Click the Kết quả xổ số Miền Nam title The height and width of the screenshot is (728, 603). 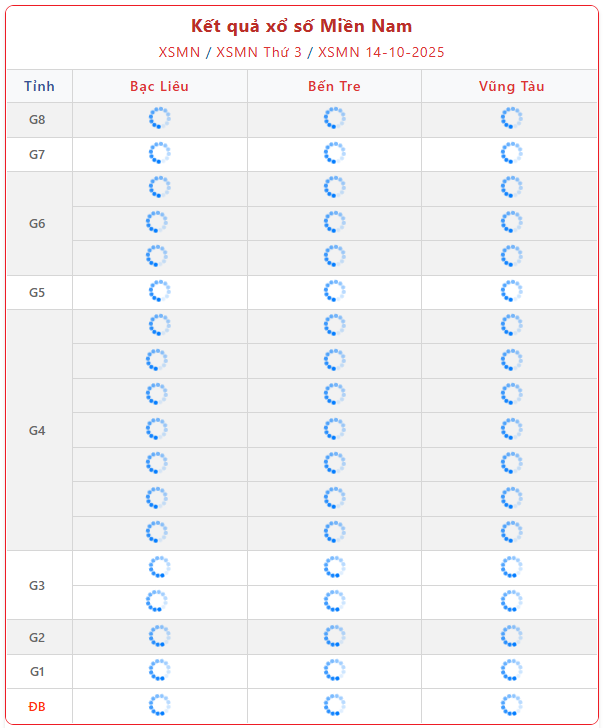tap(301, 26)
